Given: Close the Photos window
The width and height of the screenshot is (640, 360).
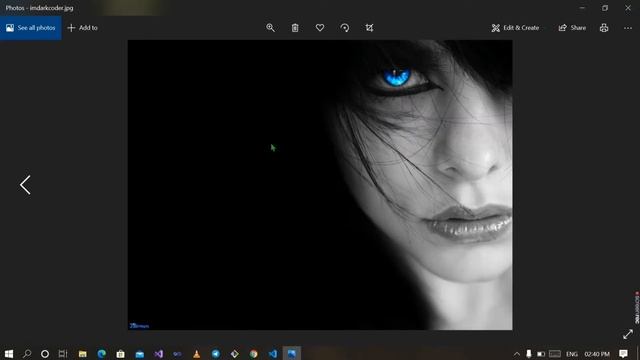Looking at the screenshot, I should (x=628, y=8).
